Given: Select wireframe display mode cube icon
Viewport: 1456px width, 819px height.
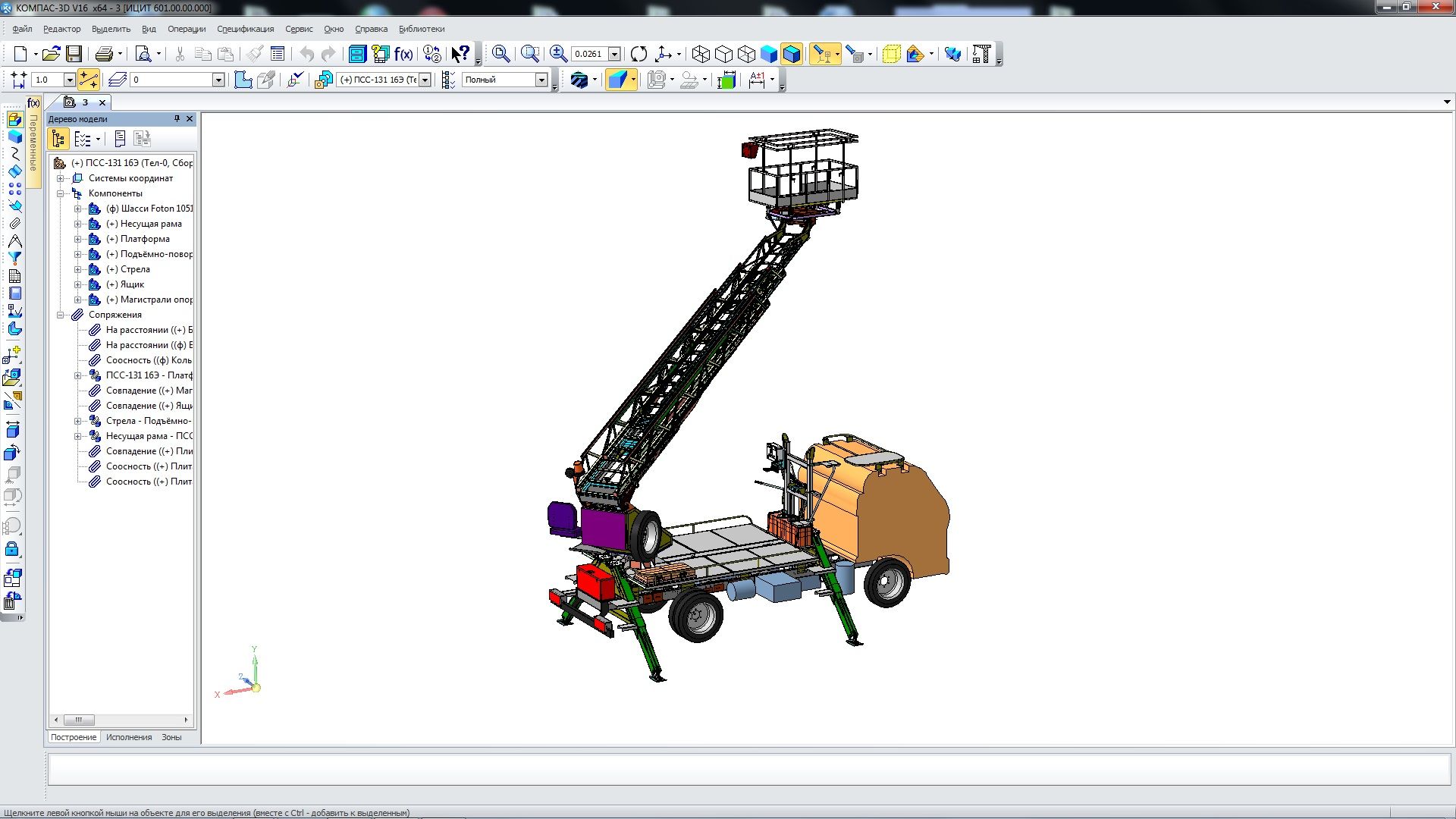Looking at the screenshot, I should [701, 54].
